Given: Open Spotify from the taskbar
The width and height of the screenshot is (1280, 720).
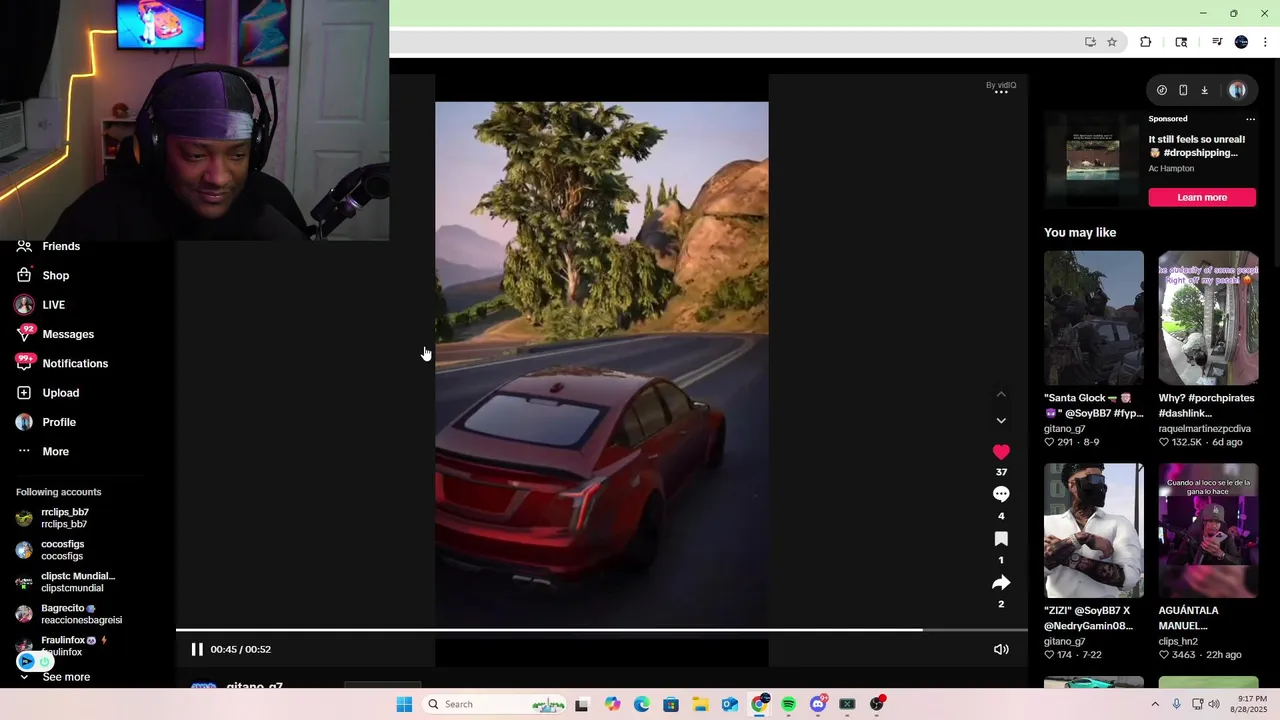Looking at the screenshot, I should point(788,704).
